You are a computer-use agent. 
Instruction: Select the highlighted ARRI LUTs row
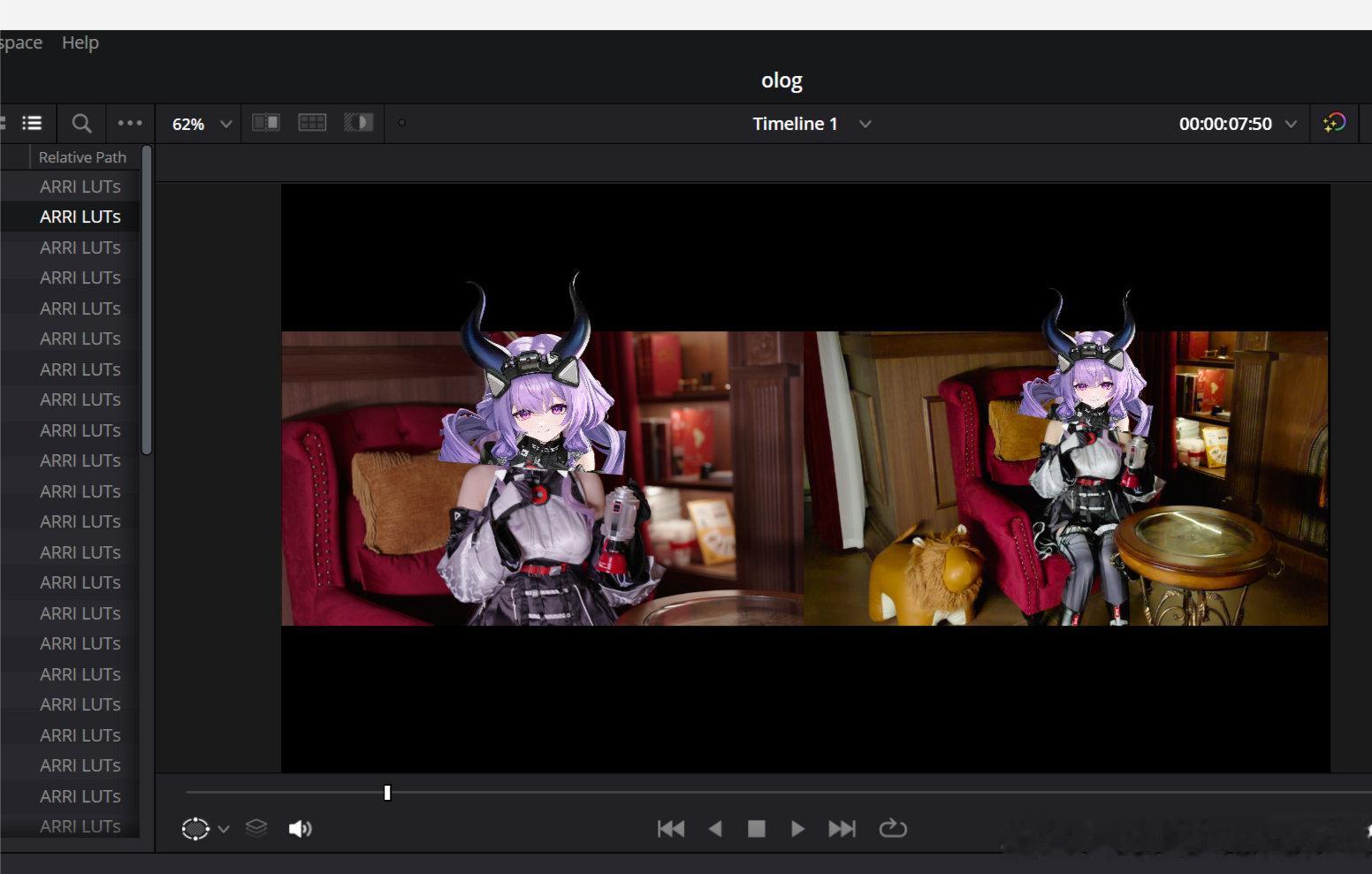pos(70,217)
